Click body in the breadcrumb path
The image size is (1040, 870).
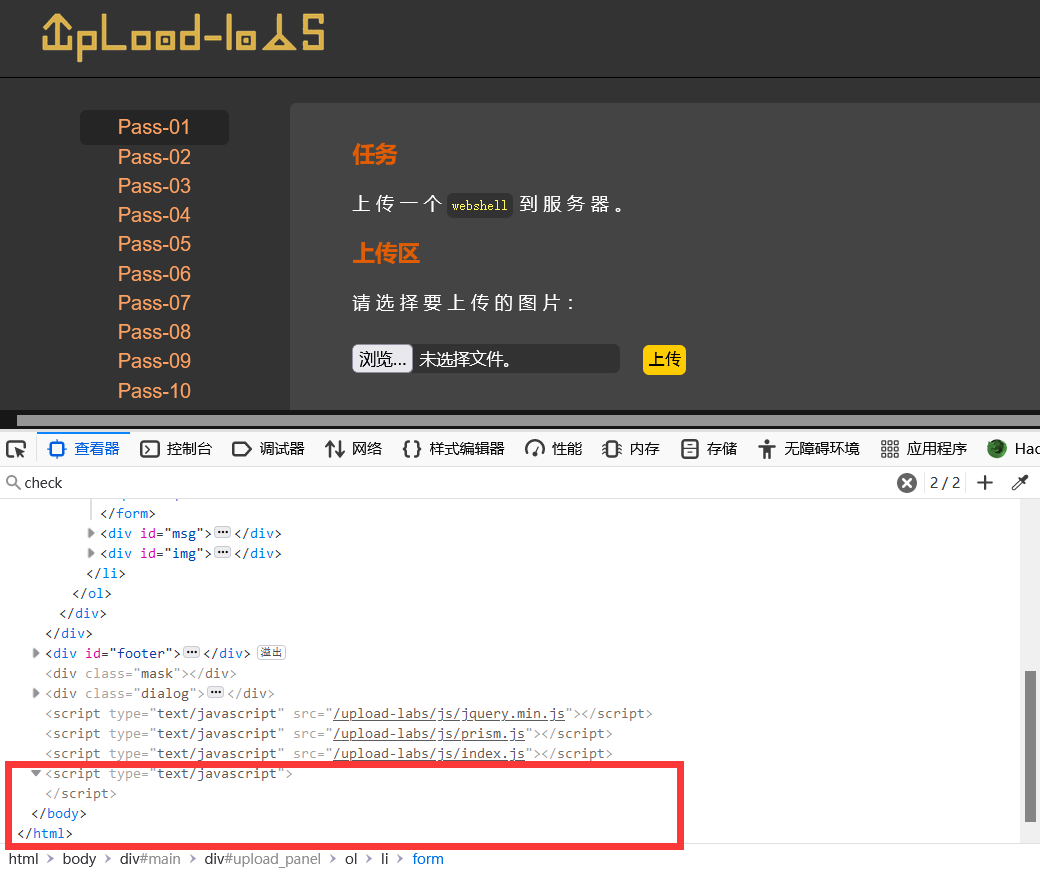coord(80,859)
